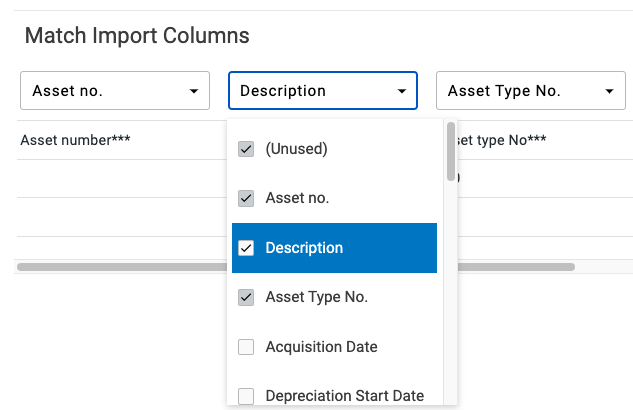This screenshot has width=633, height=410.
Task: Open the Asset no. column selector field
Action: [100, 91]
